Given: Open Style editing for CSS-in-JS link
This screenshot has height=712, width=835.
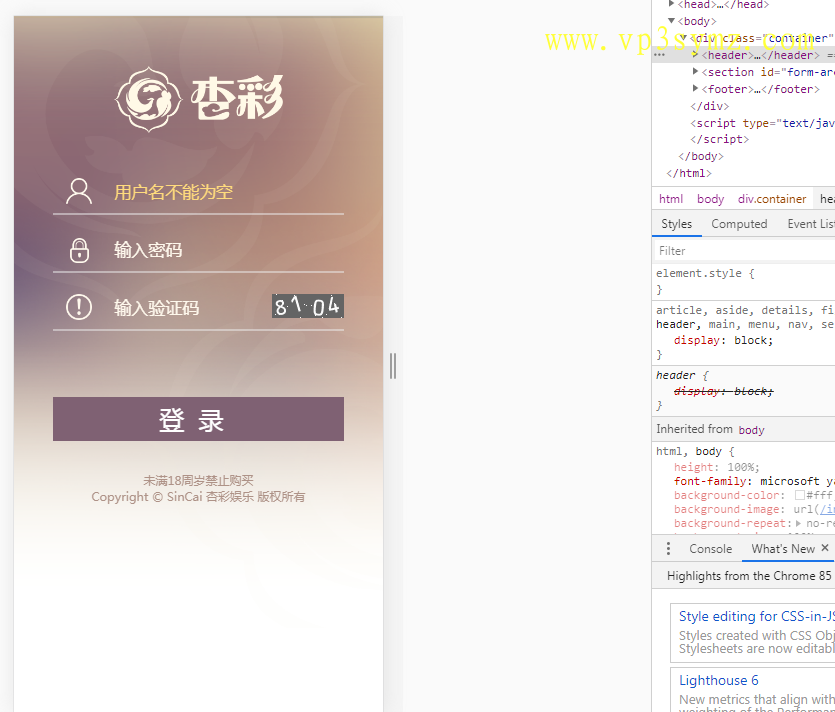Looking at the screenshot, I should click(757, 616).
